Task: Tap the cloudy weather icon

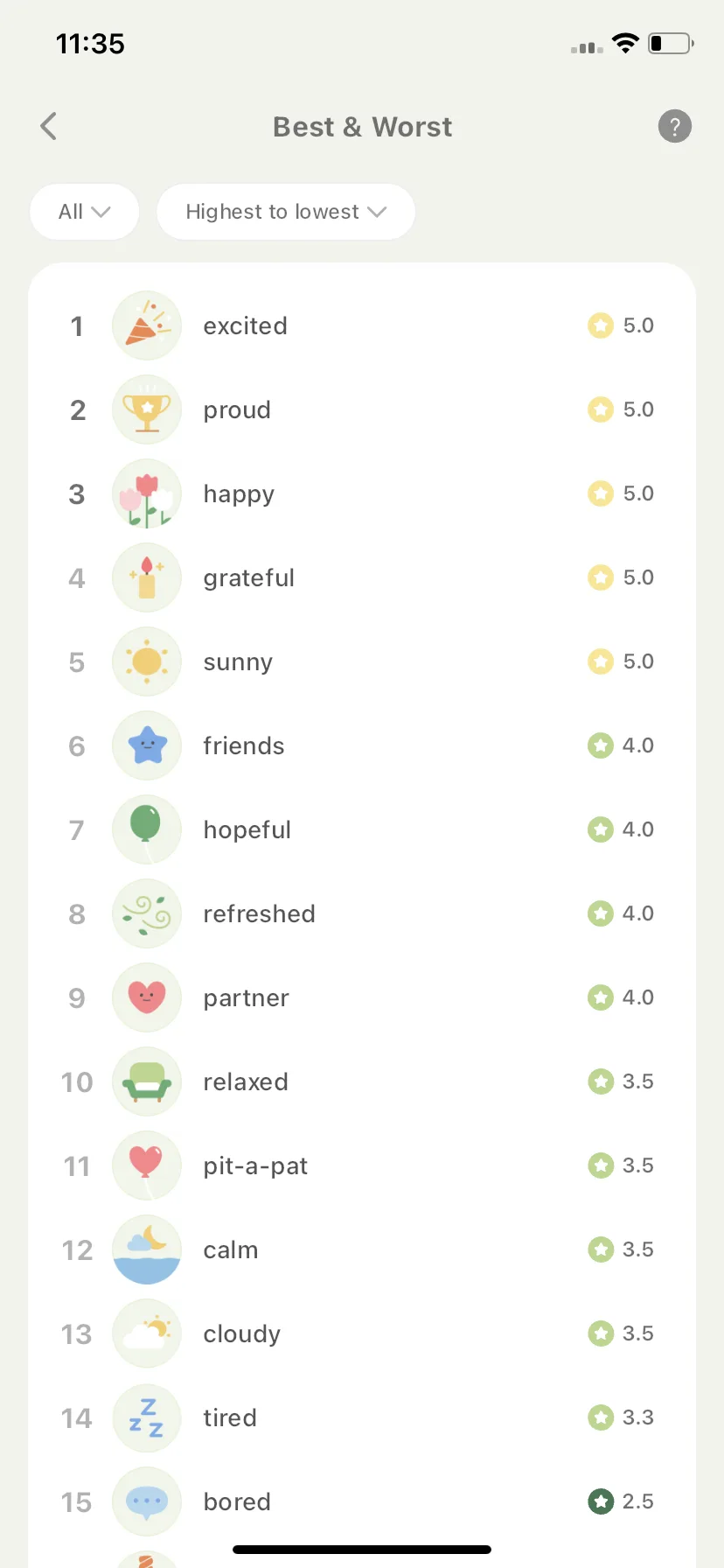Action: 147,1333
